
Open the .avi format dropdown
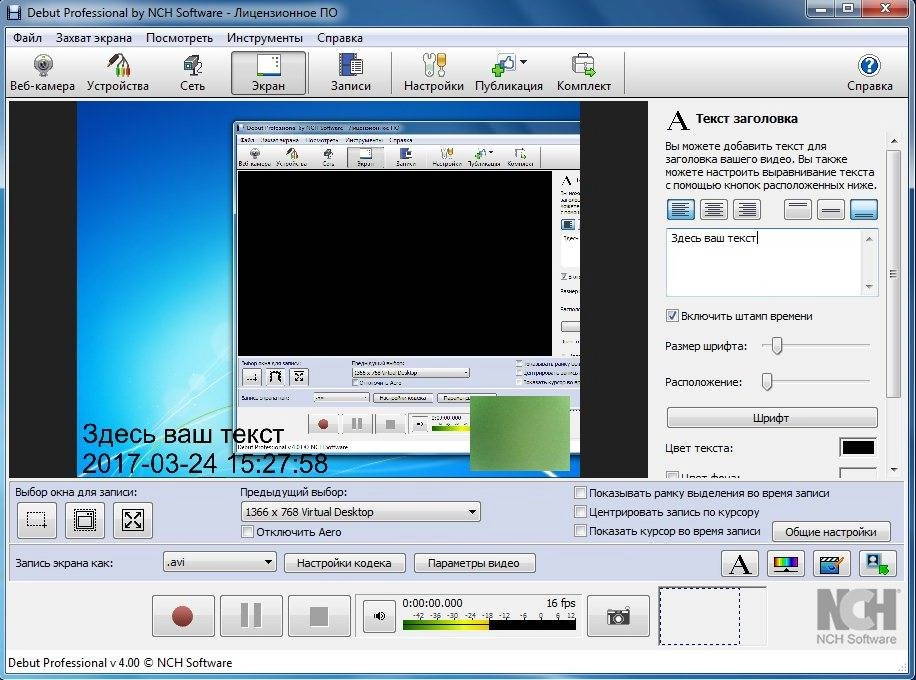coord(220,563)
